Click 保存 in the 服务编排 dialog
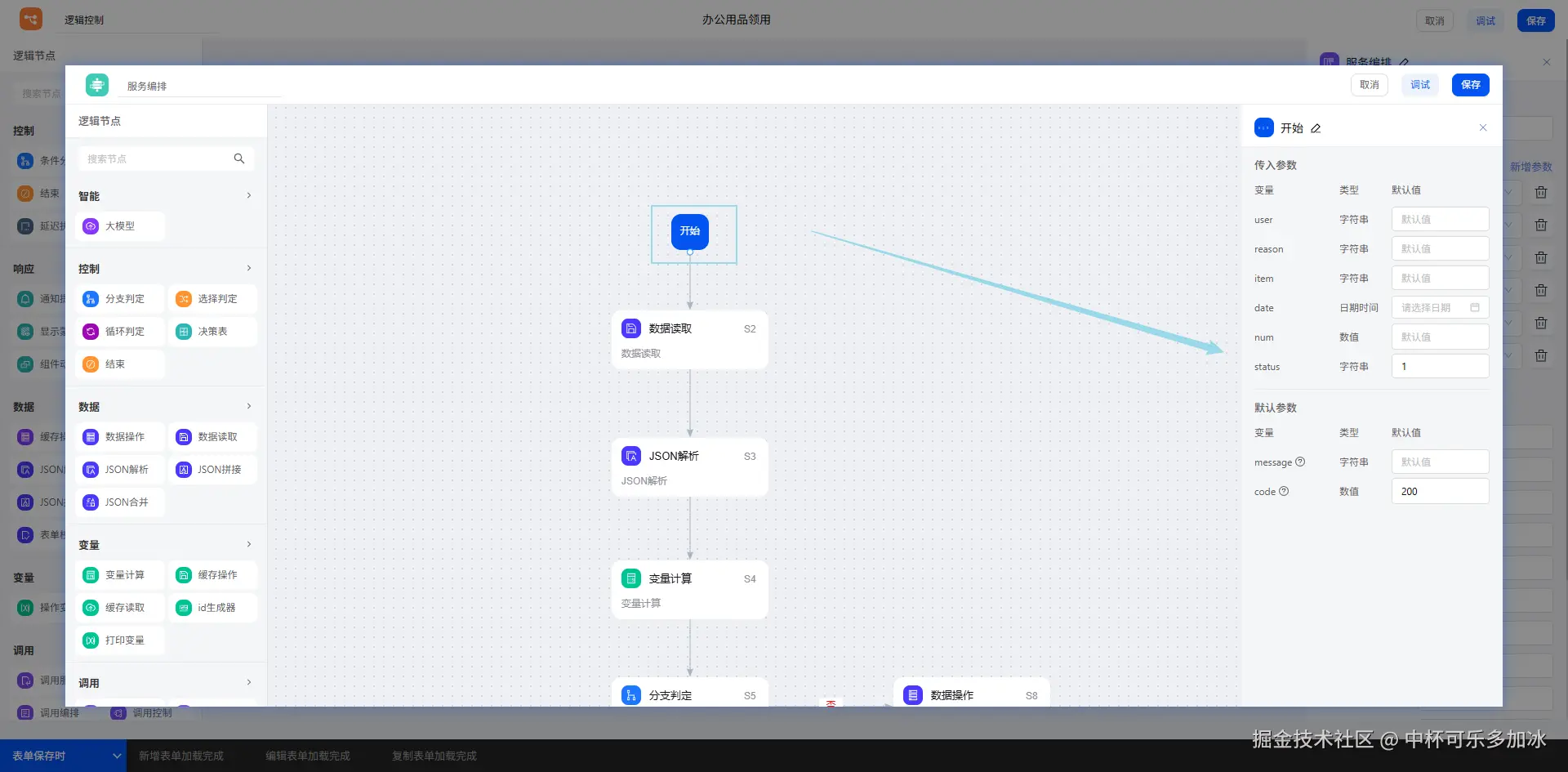The height and width of the screenshot is (772, 1568). 1471,85
